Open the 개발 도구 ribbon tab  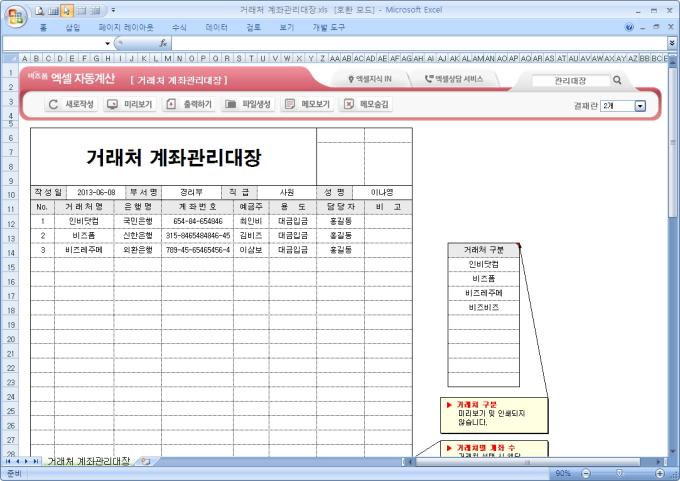pos(329,27)
